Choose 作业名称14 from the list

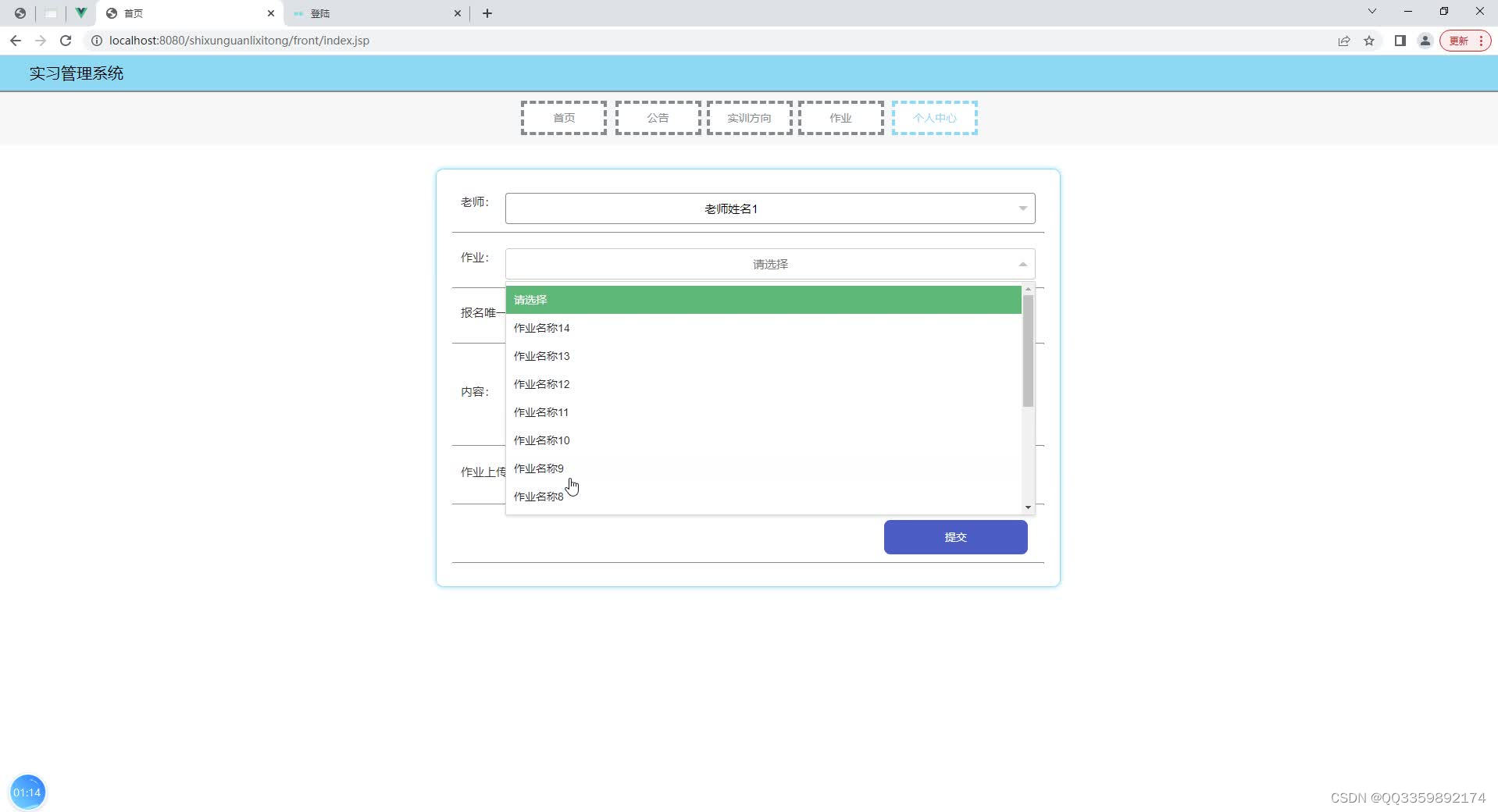point(764,328)
